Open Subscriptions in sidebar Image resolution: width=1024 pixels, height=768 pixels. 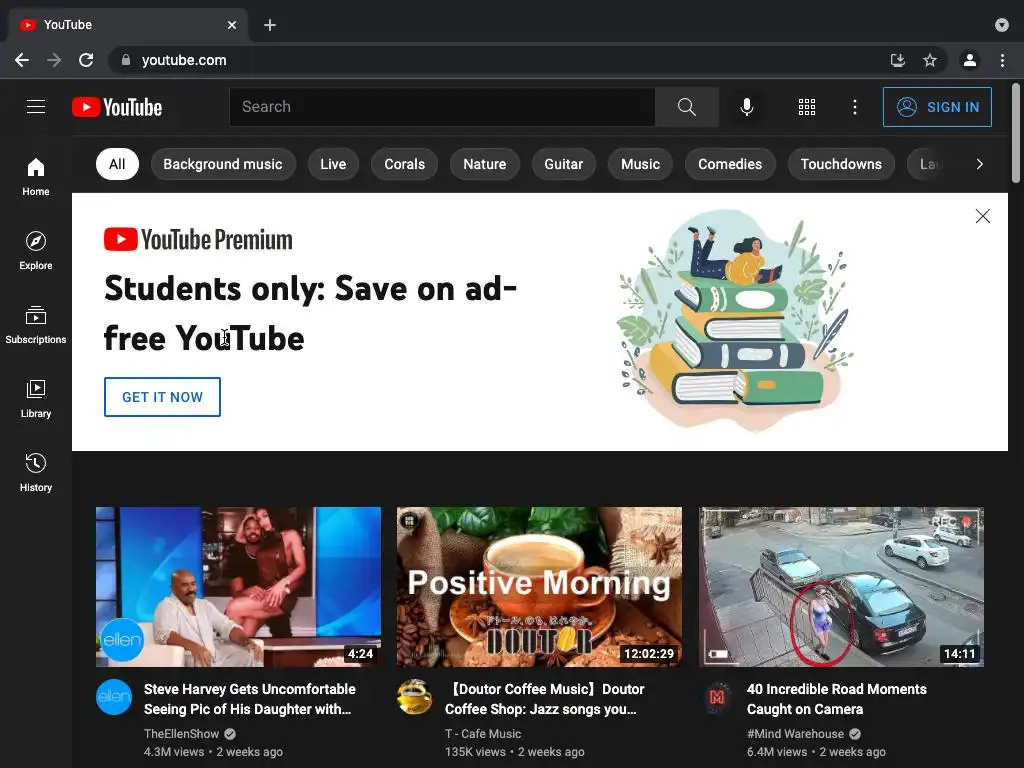(35, 325)
